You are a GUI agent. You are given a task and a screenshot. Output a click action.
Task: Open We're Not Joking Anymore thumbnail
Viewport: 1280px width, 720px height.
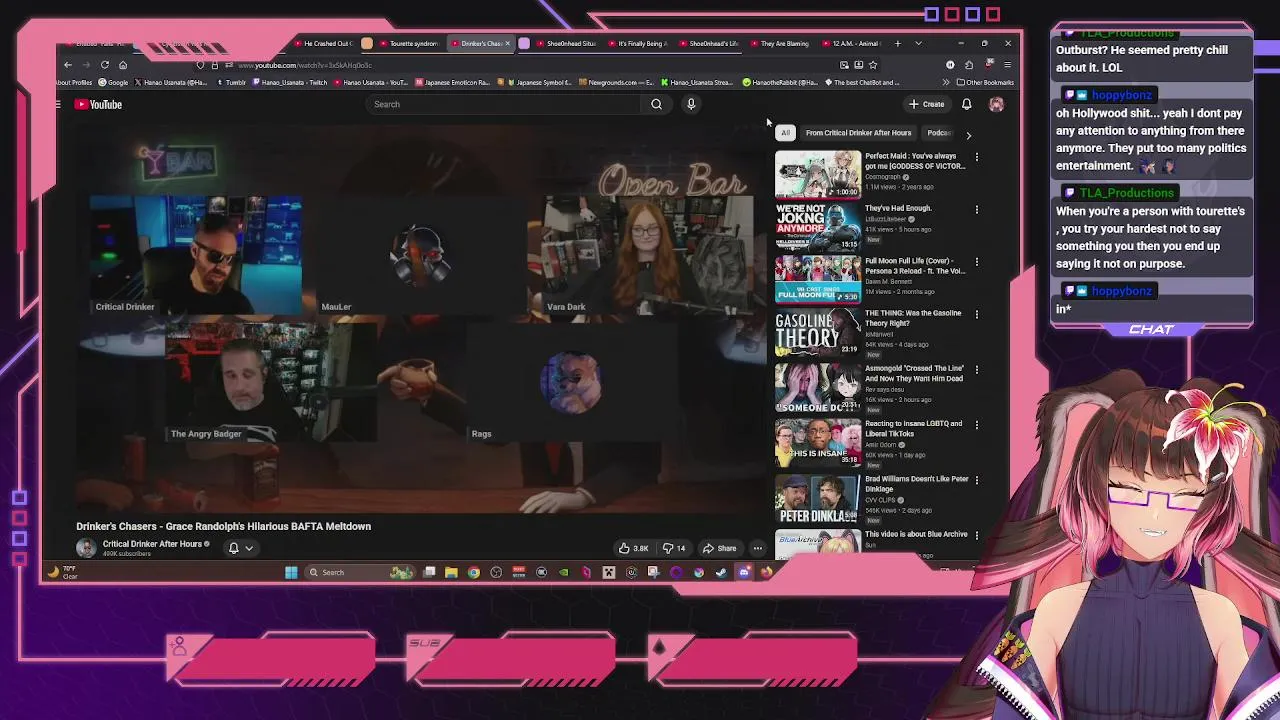click(x=818, y=226)
